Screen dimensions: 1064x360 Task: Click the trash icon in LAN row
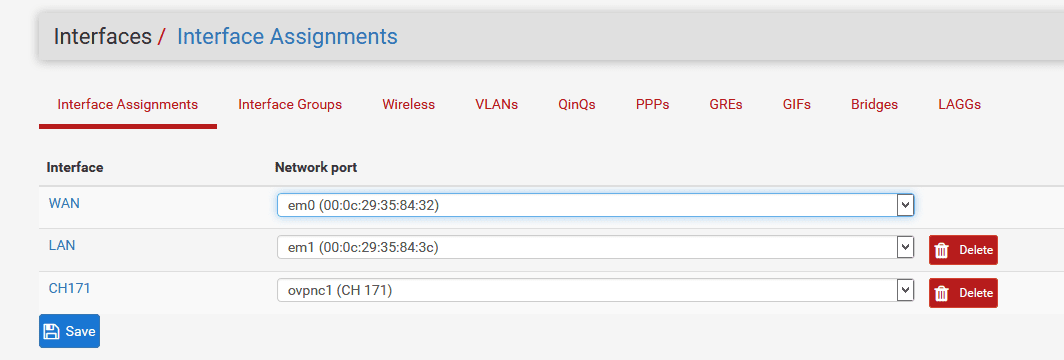coord(941,250)
